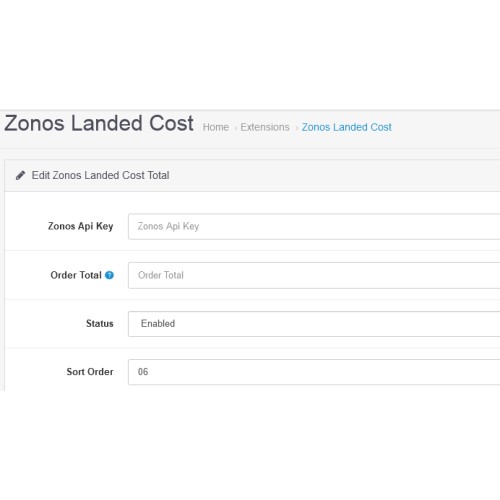Click the chevron separator after Extensions
Viewport: 500px width, 500px height.
[296, 128]
